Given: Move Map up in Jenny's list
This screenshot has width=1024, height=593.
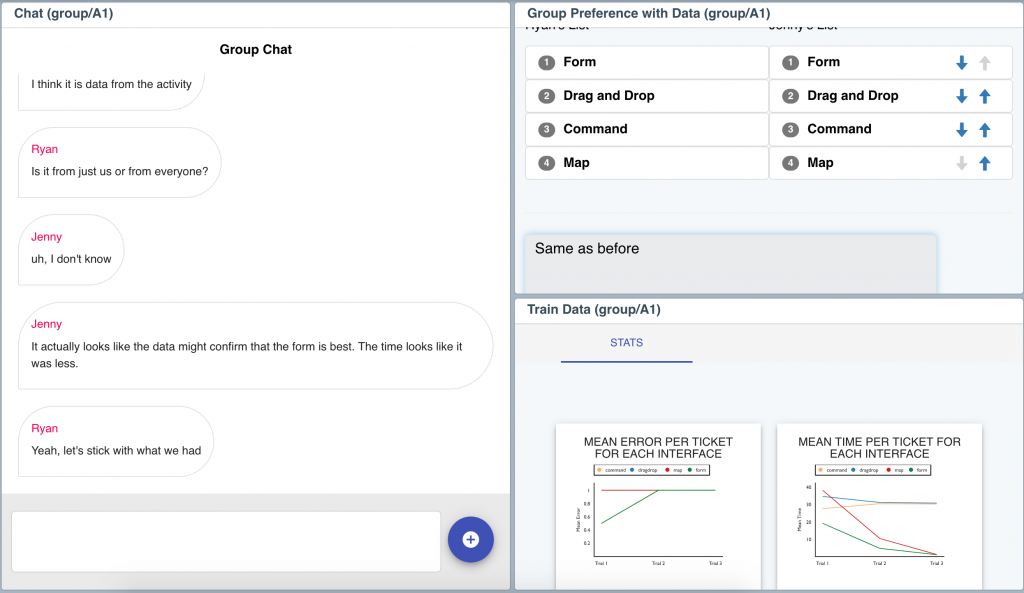Looking at the screenshot, I should pyautogui.click(x=985, y=164).
